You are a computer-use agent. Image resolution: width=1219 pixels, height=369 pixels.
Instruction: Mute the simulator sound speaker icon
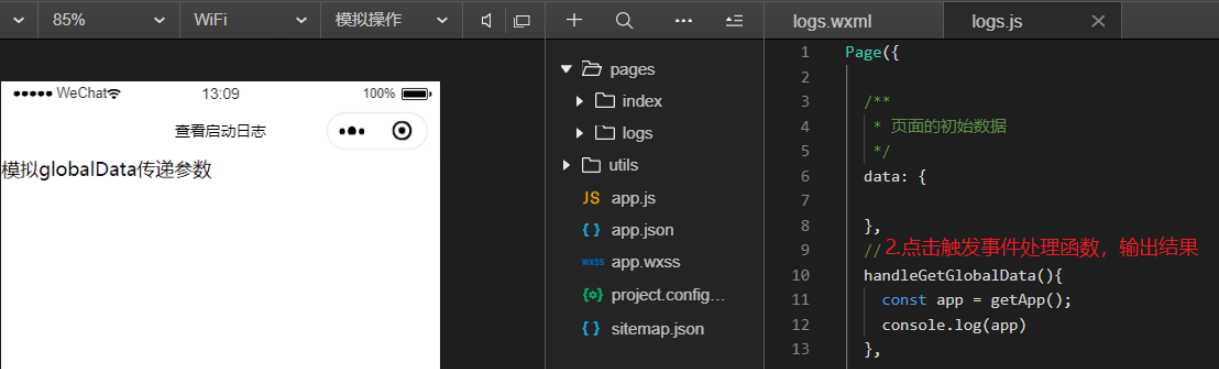point(486,21)
